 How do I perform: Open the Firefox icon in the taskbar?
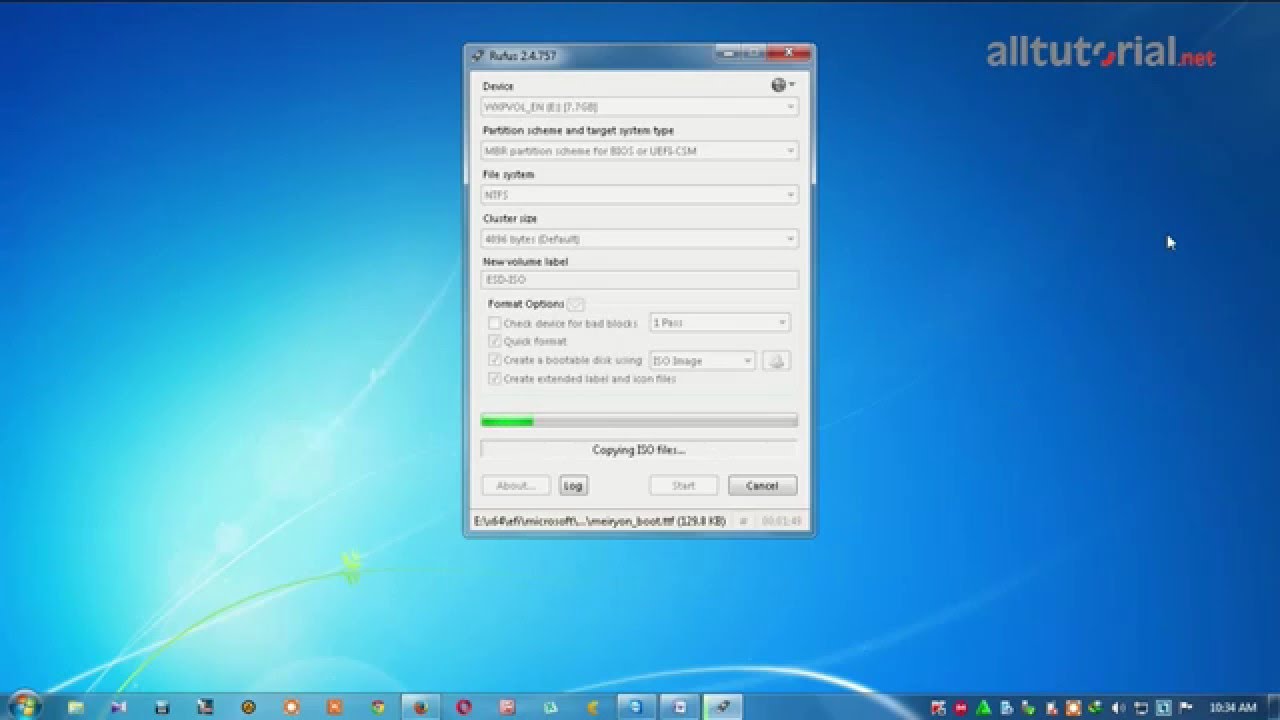click(x=421, y=707)
